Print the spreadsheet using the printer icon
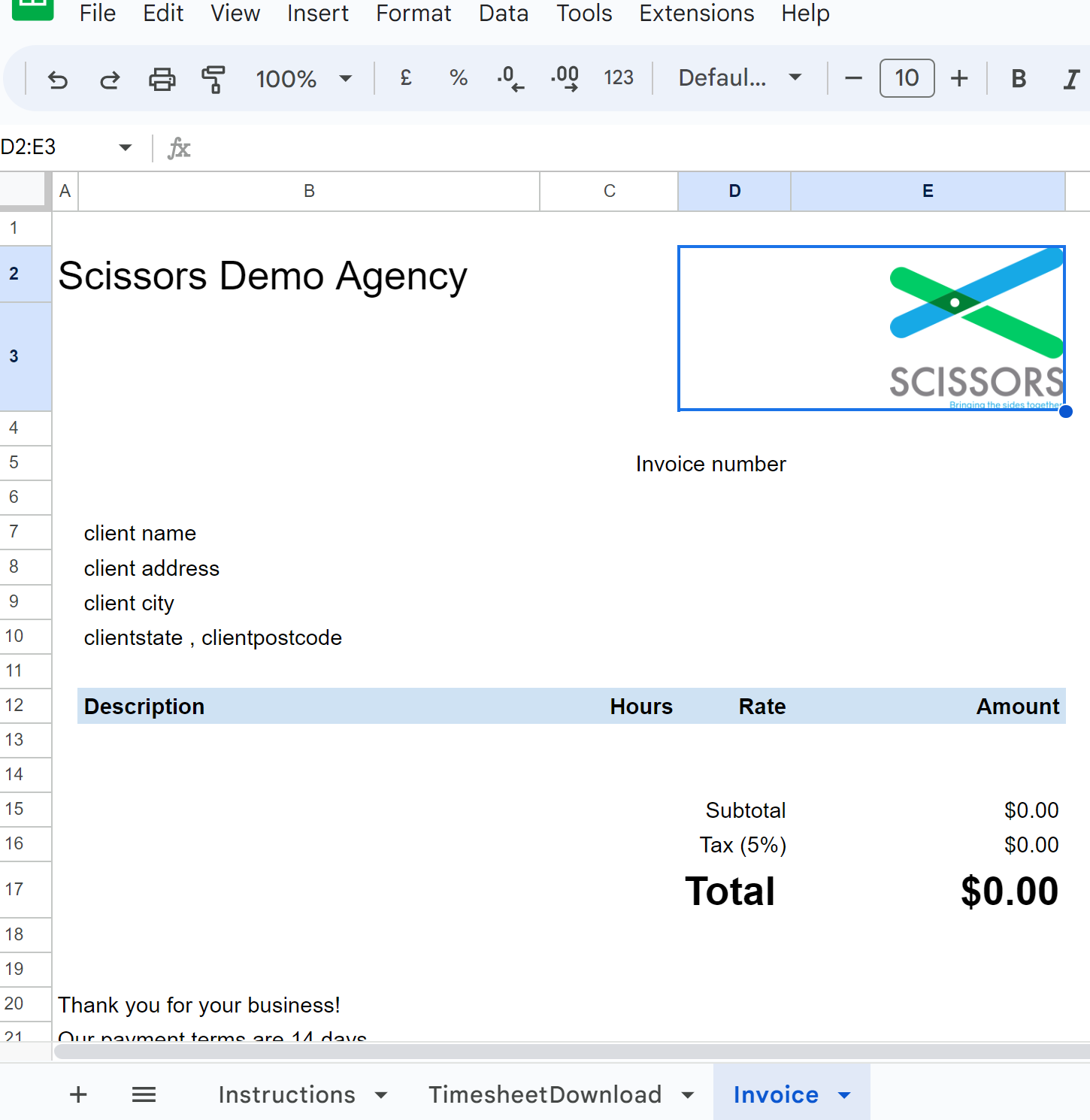Screen dimensions: 1090x1120 coord(162,79)
